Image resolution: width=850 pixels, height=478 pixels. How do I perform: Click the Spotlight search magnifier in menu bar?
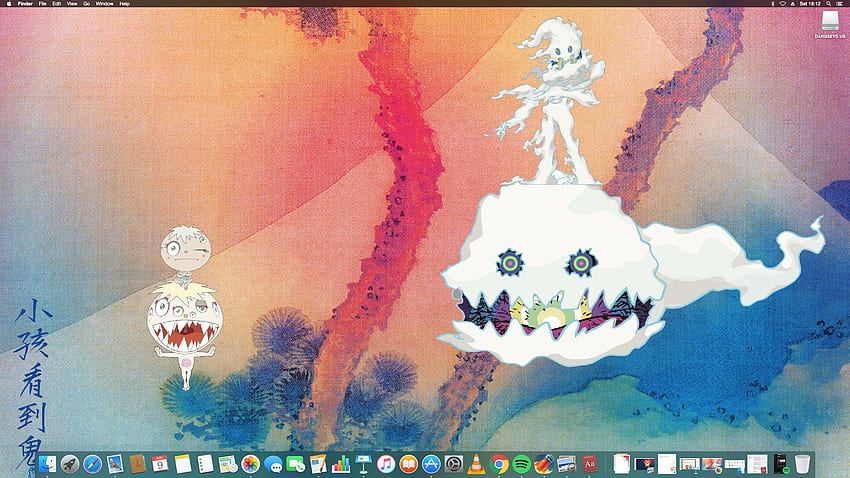click(x=829, y=3)
